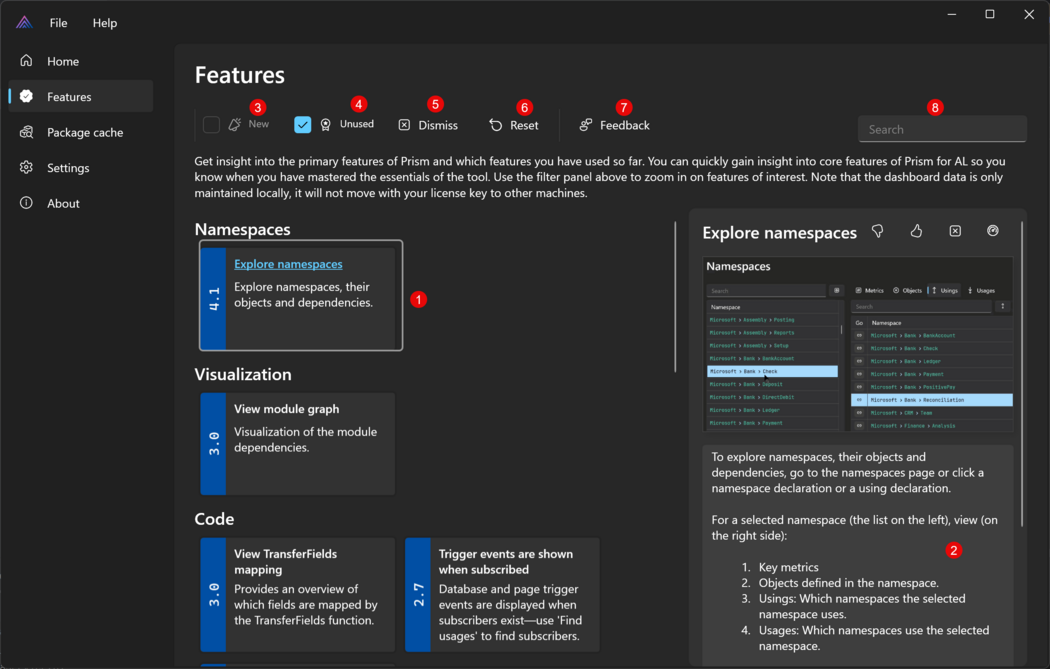Follow the Explore namespaces link
Viewport: 1050px width, 669px height.
click(x=288, y=264)
